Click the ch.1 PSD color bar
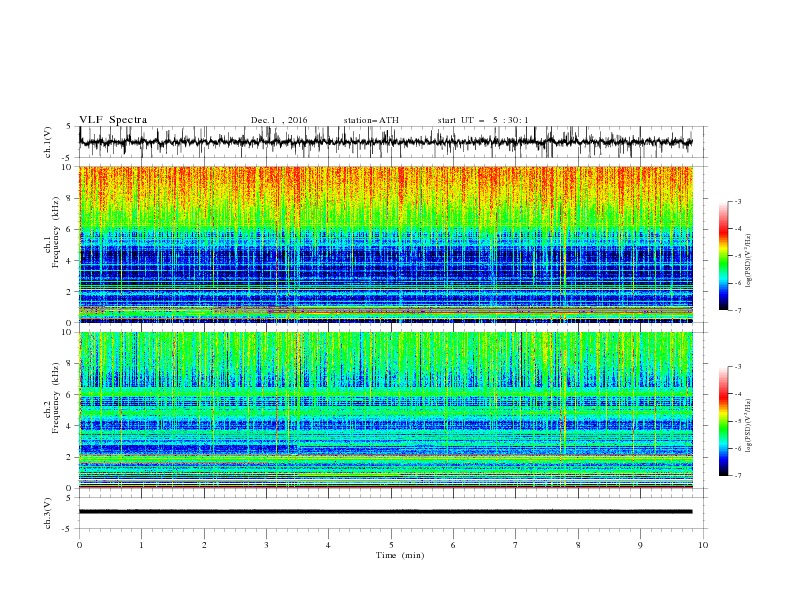The width and height of the screenshot is (792, 612). click(x=724, y=256)
